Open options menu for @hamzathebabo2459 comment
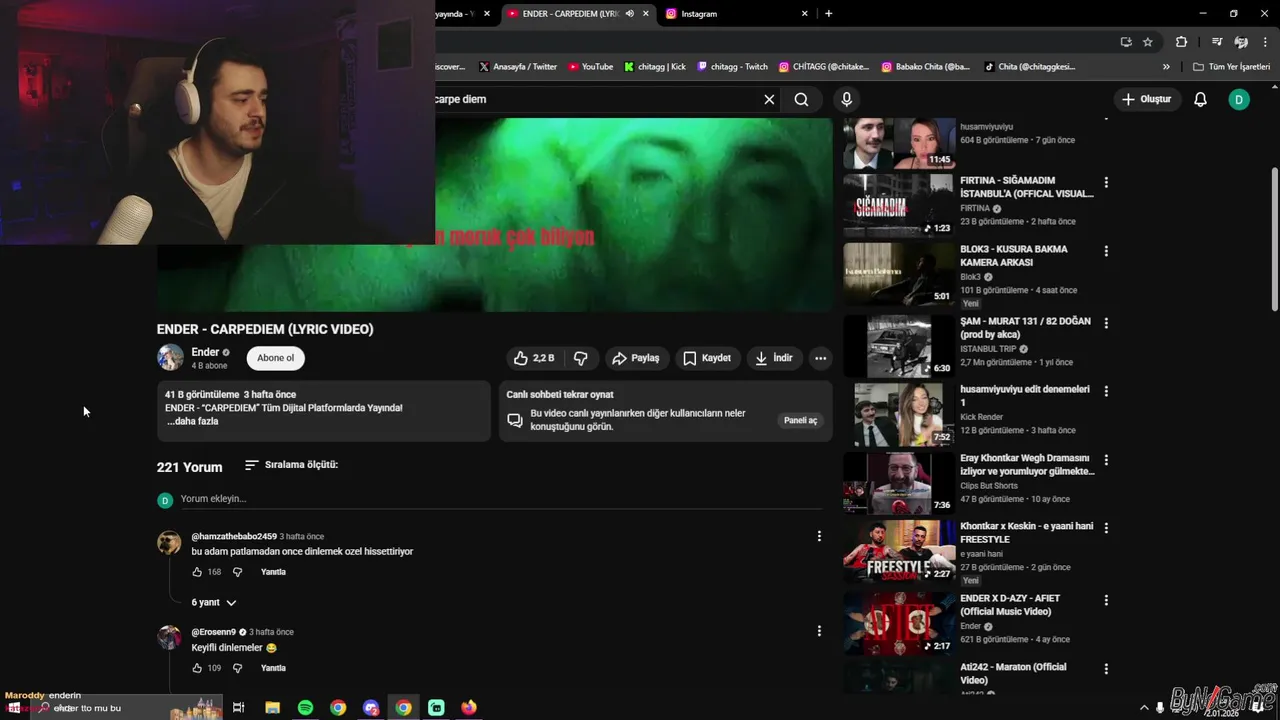 819,536
